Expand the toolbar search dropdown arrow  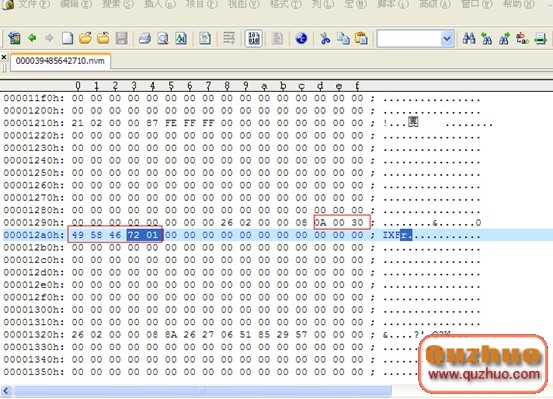click(x=447, y=38)
